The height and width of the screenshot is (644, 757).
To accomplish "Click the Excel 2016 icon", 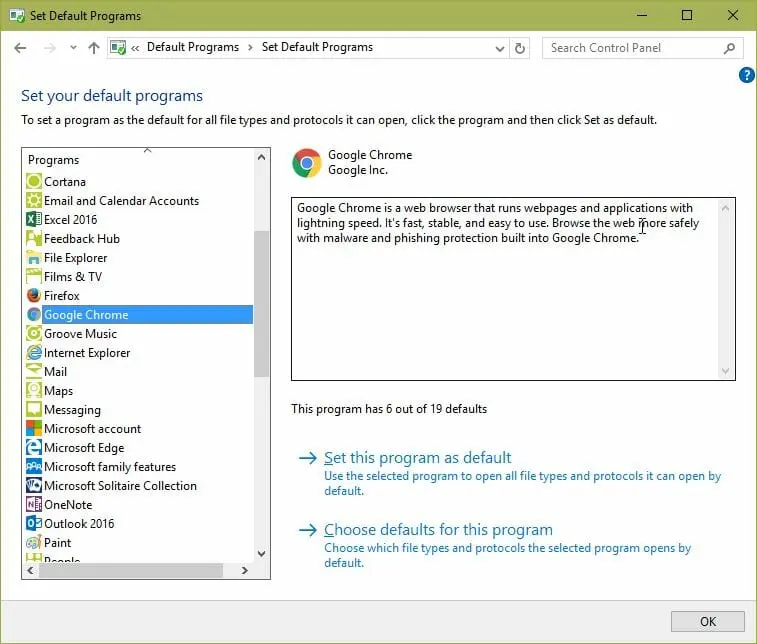I will pos(34,219).
